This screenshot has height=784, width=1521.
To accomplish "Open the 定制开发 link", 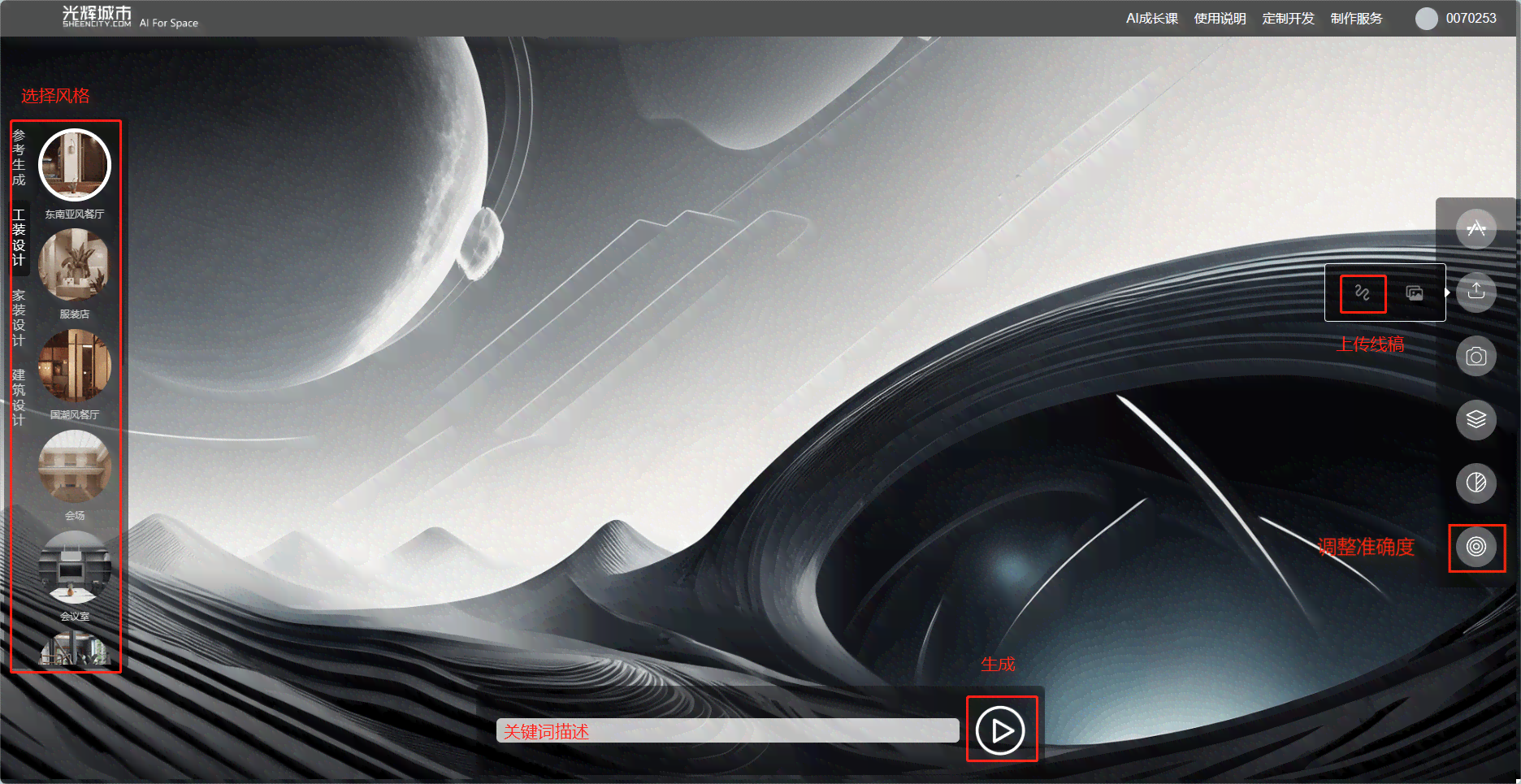I will pos(1288,19).
